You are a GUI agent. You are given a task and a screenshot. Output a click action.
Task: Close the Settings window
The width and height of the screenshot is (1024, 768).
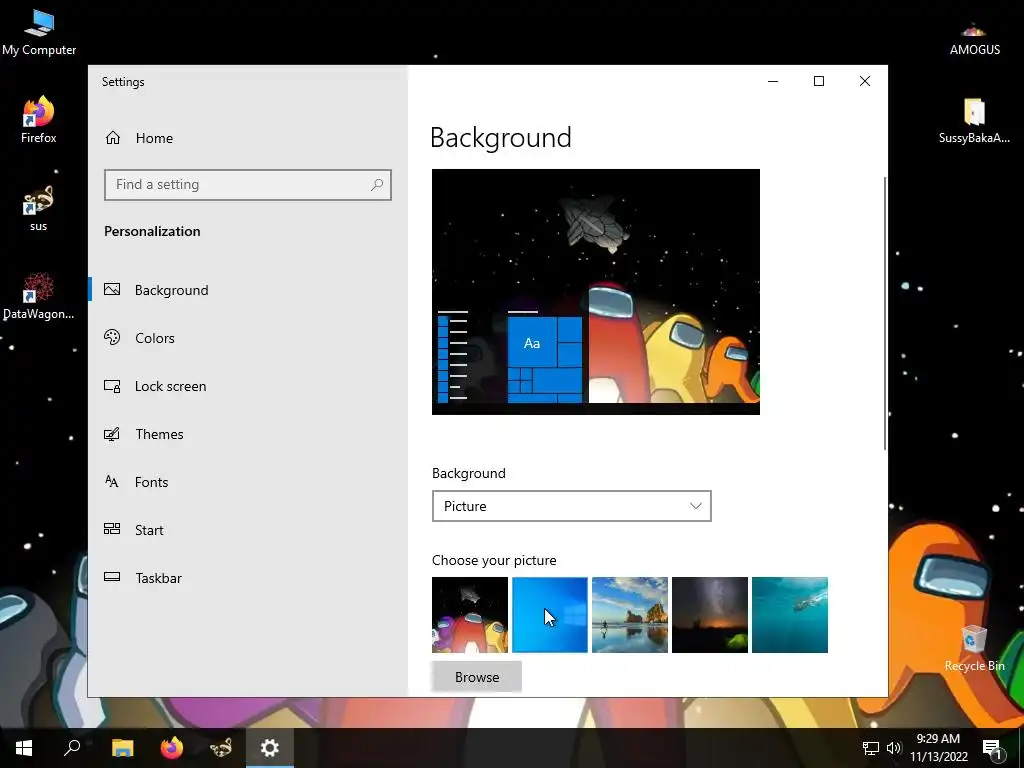[865, 81]
